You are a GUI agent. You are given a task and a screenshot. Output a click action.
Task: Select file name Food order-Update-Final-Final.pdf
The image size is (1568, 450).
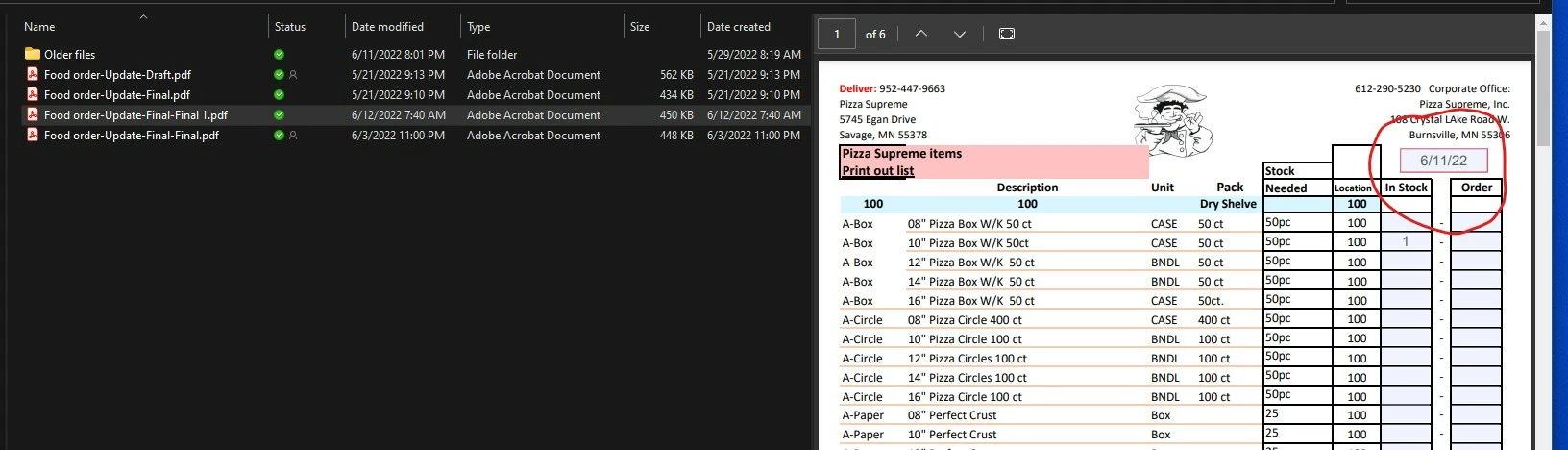coord(132,136)
